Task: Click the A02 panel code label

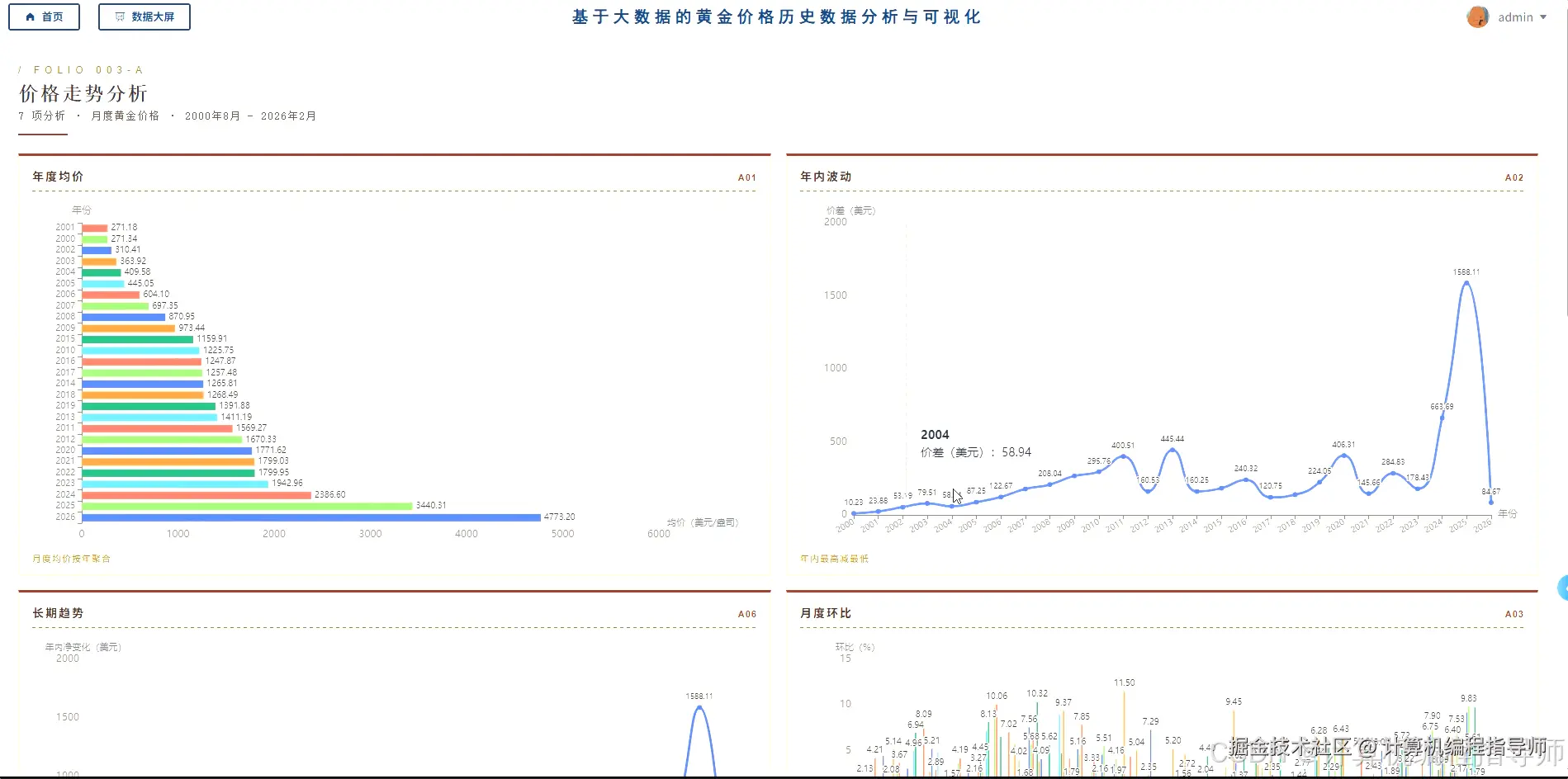Action: coord(1514,177)
